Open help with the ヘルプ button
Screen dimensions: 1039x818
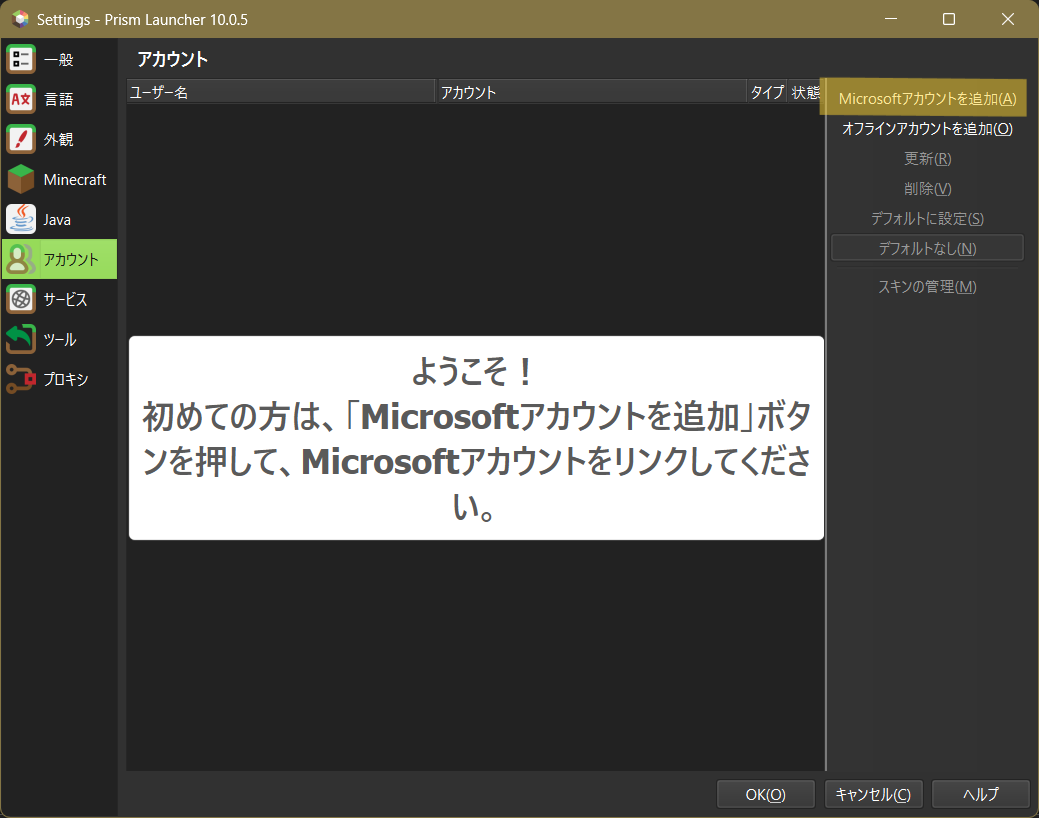tap(980, 795)
